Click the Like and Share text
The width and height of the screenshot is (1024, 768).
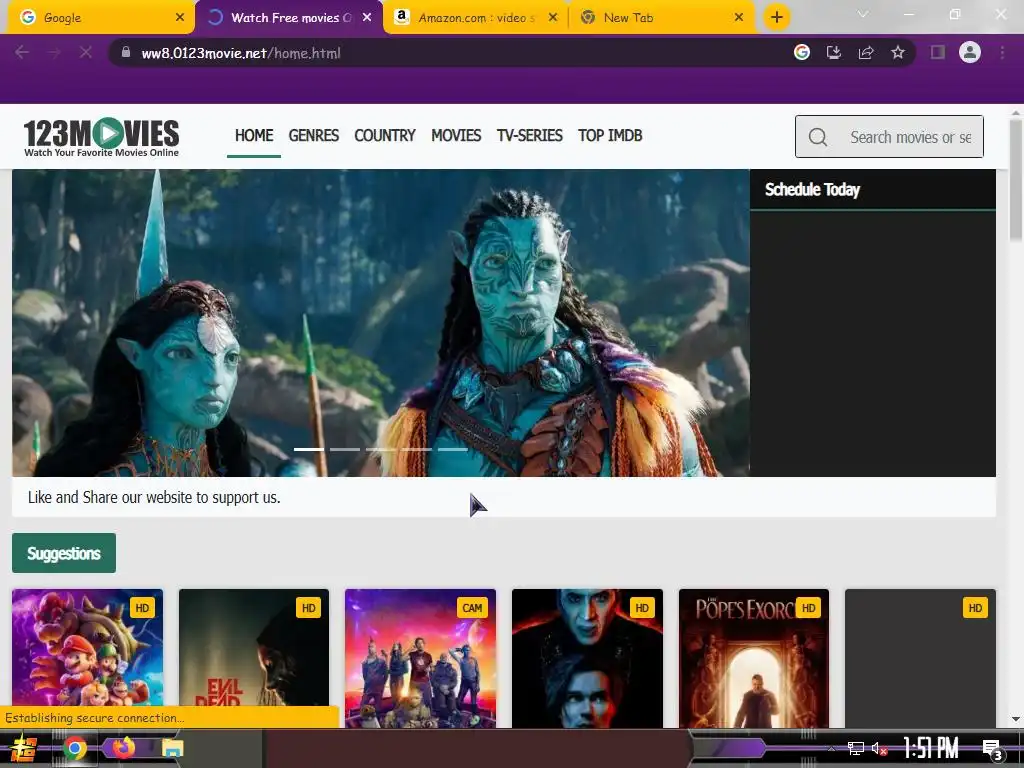pyautogui.click(x=154, y=498)
